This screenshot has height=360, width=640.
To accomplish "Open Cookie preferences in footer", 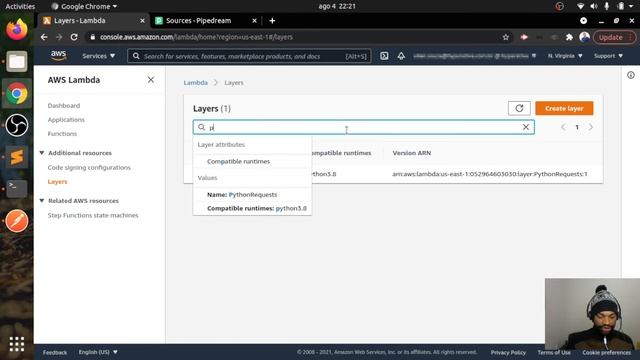I will [607, 352].
